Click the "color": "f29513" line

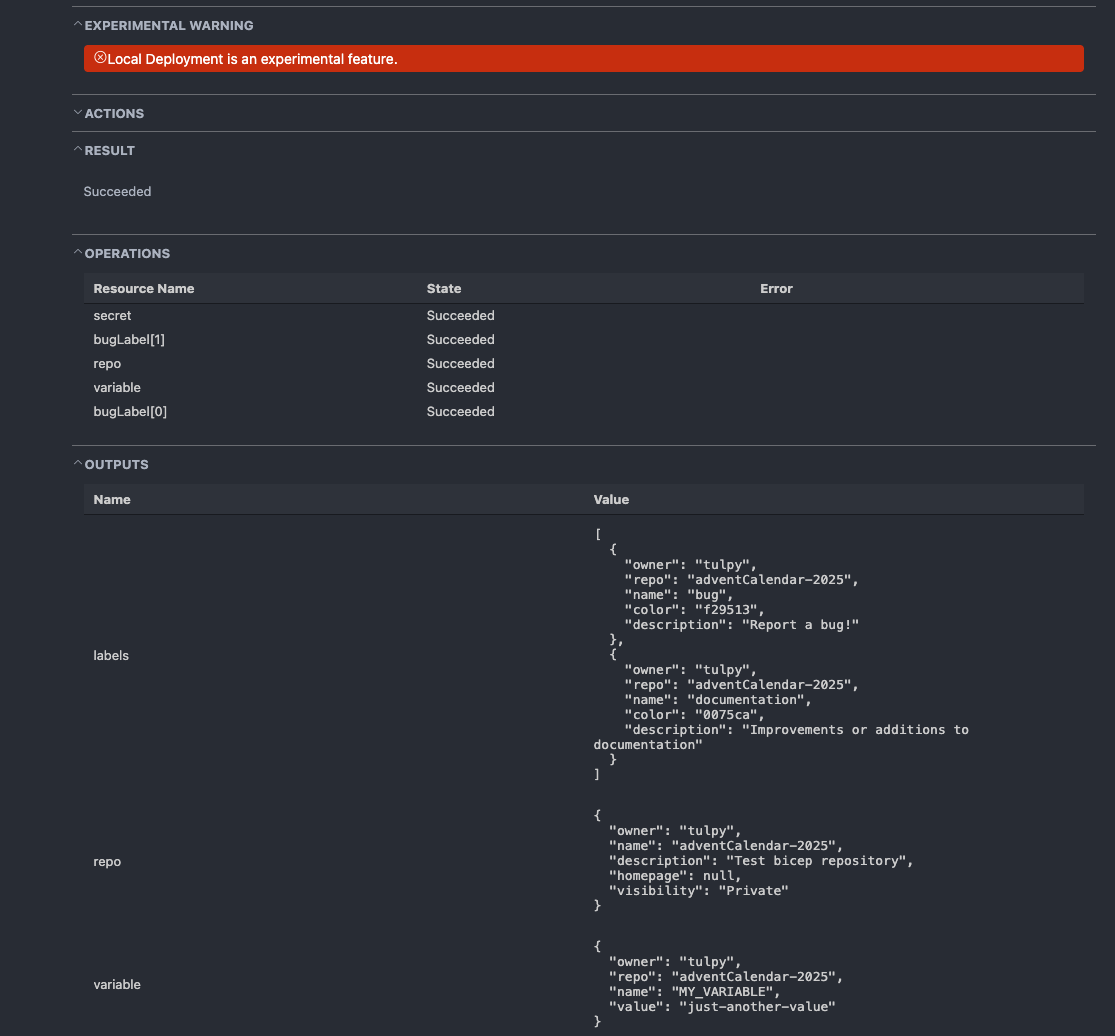pyautogui.click(x=694, y=610)
